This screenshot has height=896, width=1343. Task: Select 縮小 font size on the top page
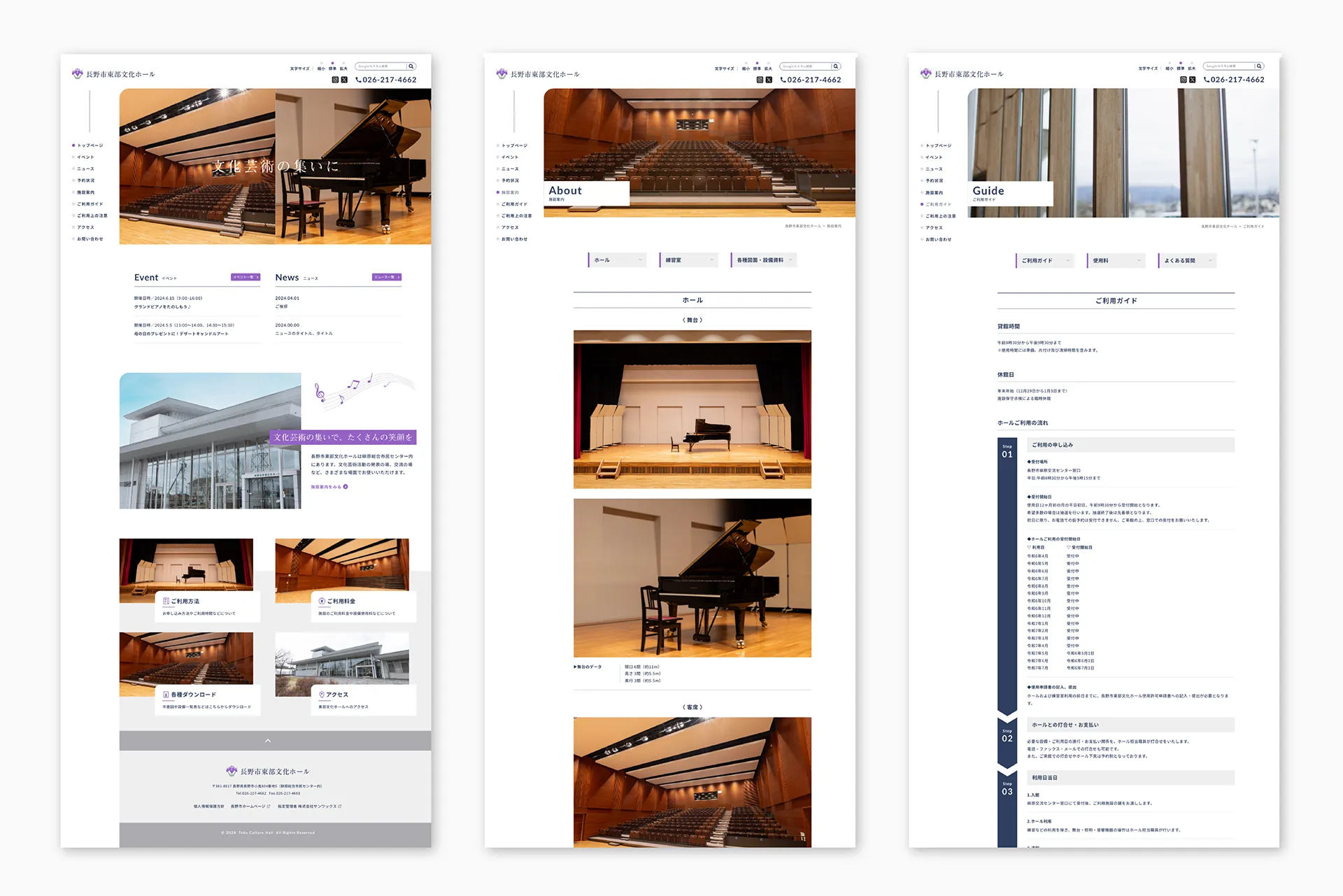pos(321,69)
